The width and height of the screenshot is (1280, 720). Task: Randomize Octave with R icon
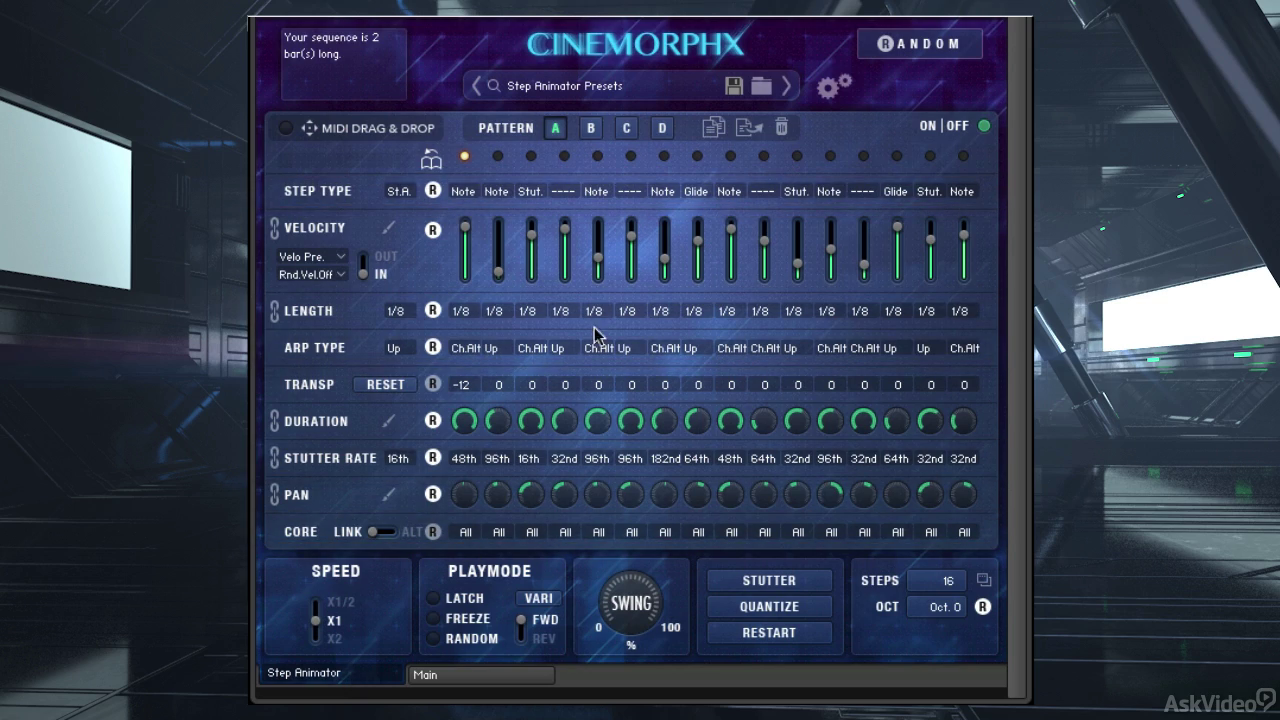pos(983,607)
